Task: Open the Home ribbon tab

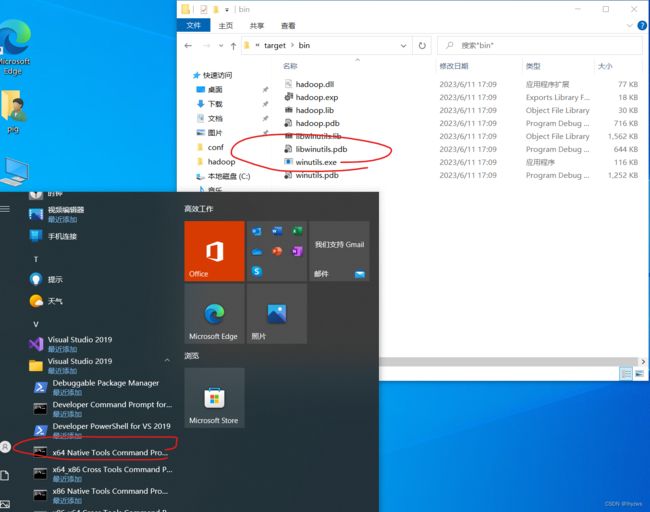Action: tap(226, 26)
